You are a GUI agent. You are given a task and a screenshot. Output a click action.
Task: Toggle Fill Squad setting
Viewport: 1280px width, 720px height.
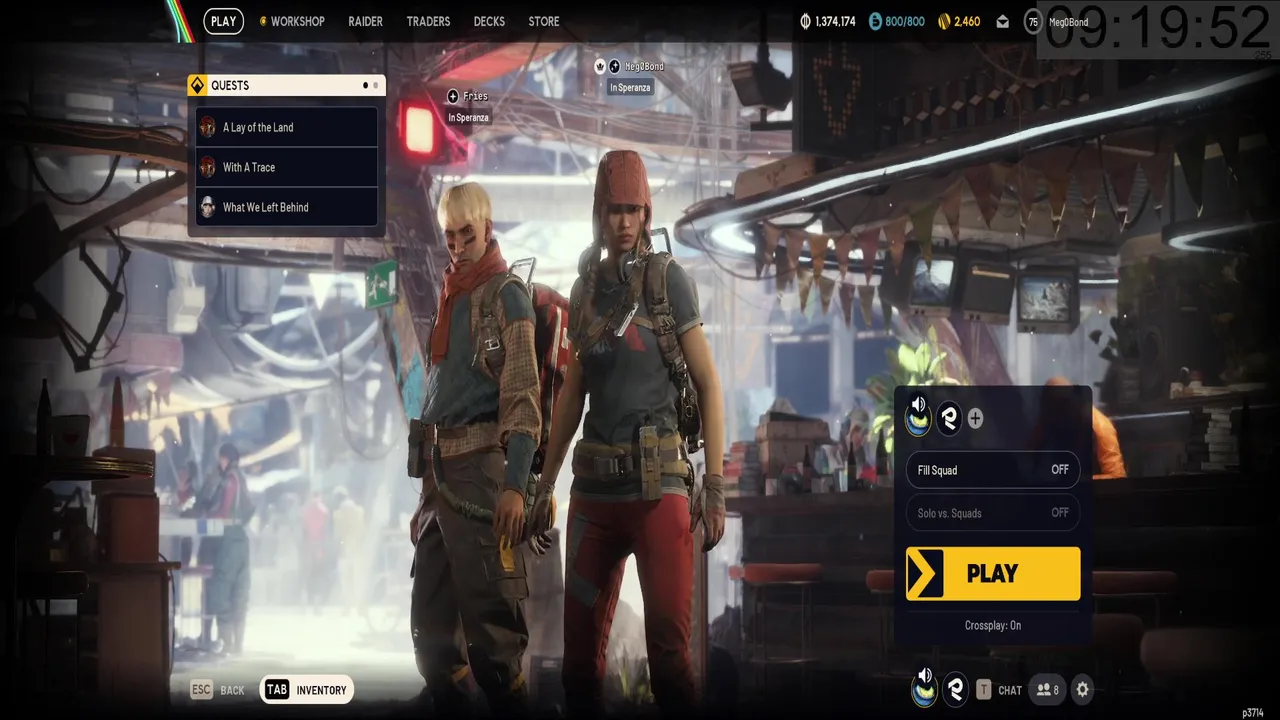pos(993,470)
